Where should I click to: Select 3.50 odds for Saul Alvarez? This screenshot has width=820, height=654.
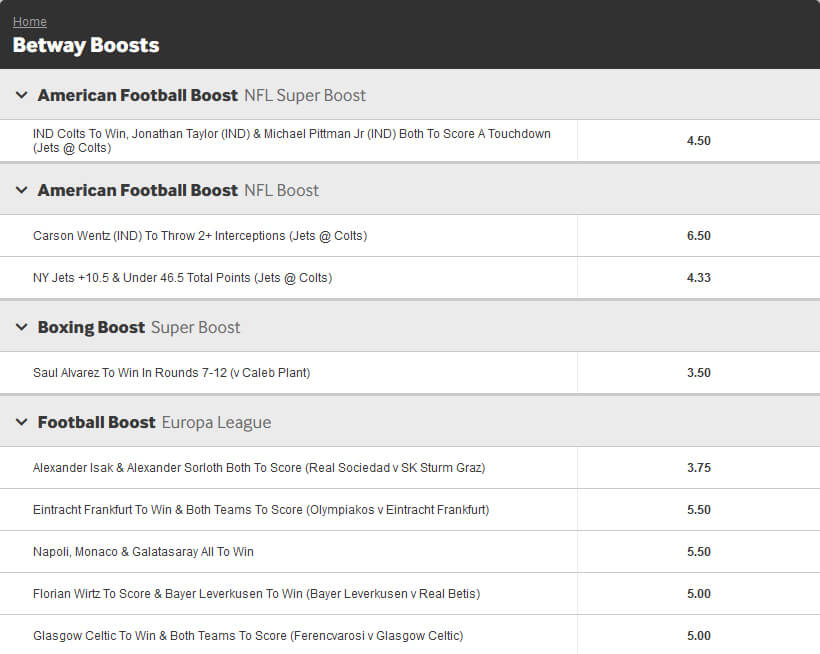click(x=699, y=373)
